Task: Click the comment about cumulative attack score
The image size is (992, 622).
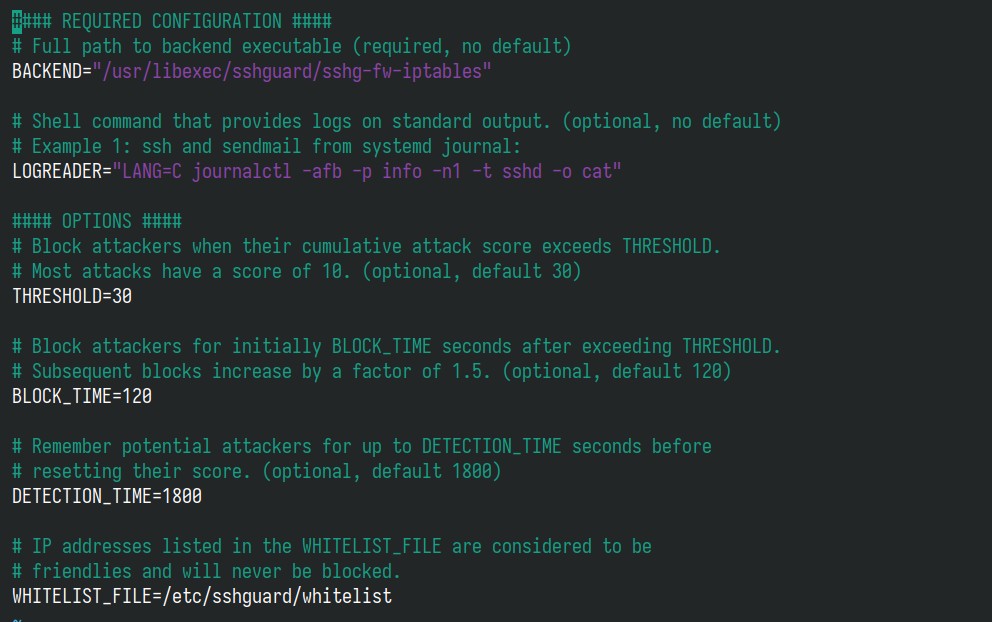Action: (x=366, y=246)
